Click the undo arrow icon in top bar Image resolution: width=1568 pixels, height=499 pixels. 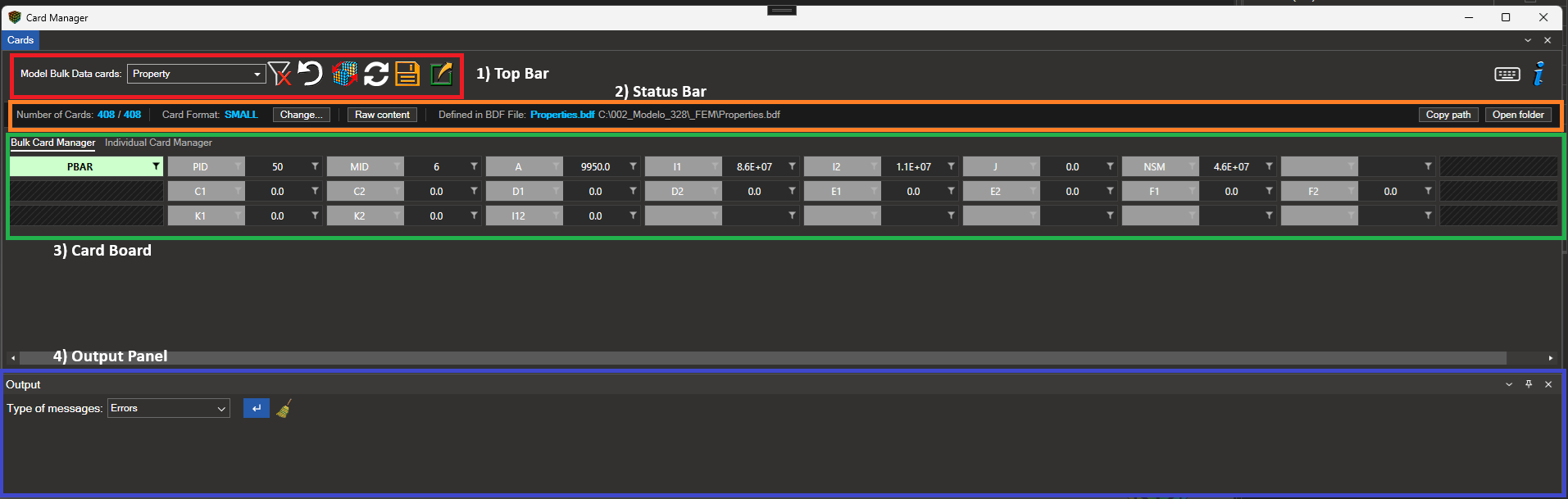click(310, 74)
